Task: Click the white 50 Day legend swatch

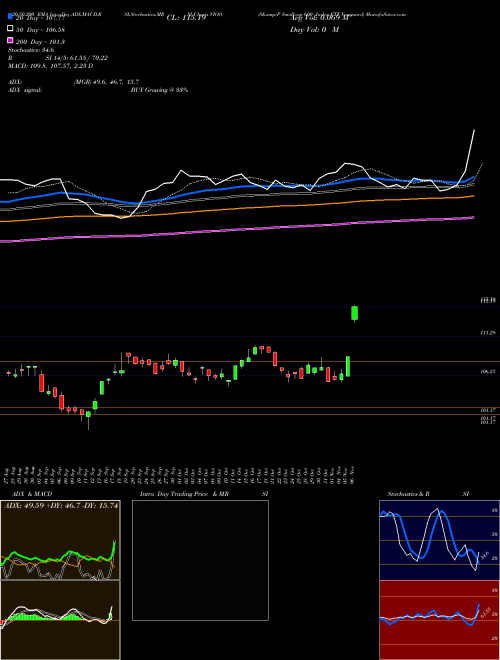Action: (10, 29)
